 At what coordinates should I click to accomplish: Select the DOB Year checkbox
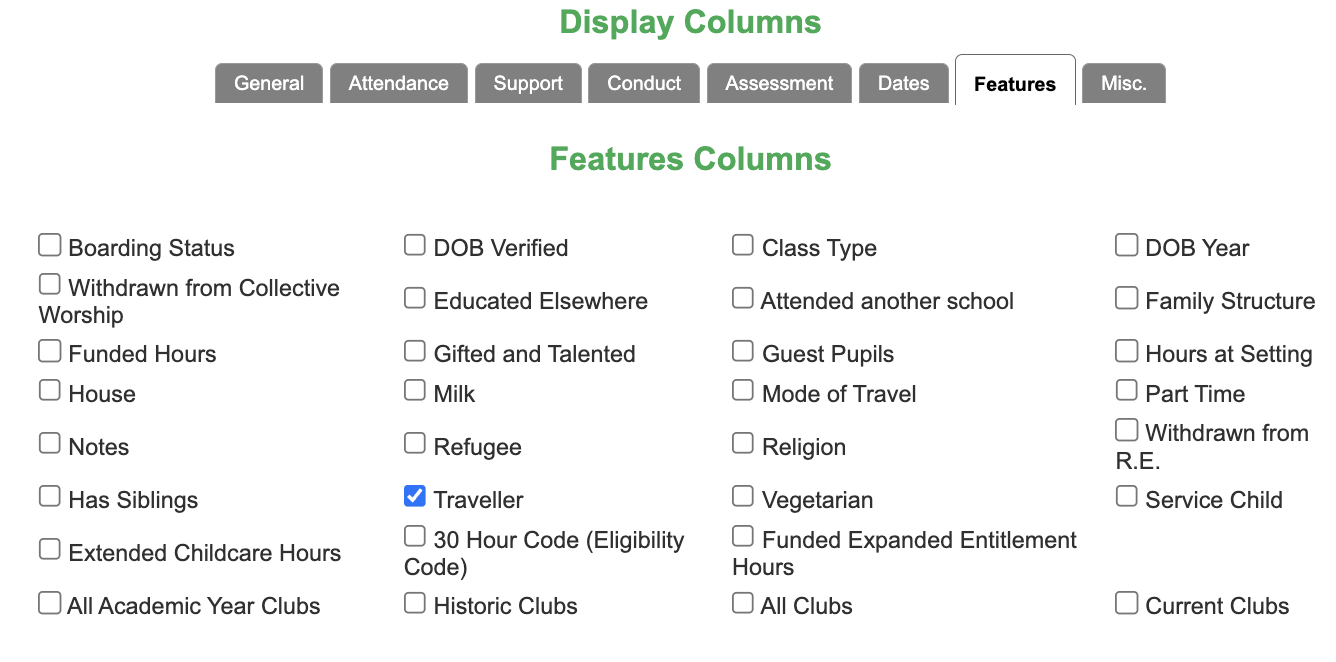click(1127, 244)
